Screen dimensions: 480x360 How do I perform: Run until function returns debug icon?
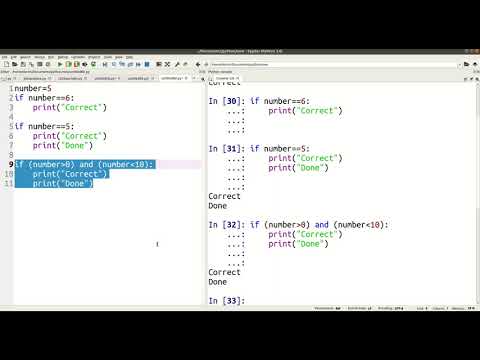coord(130,64)
